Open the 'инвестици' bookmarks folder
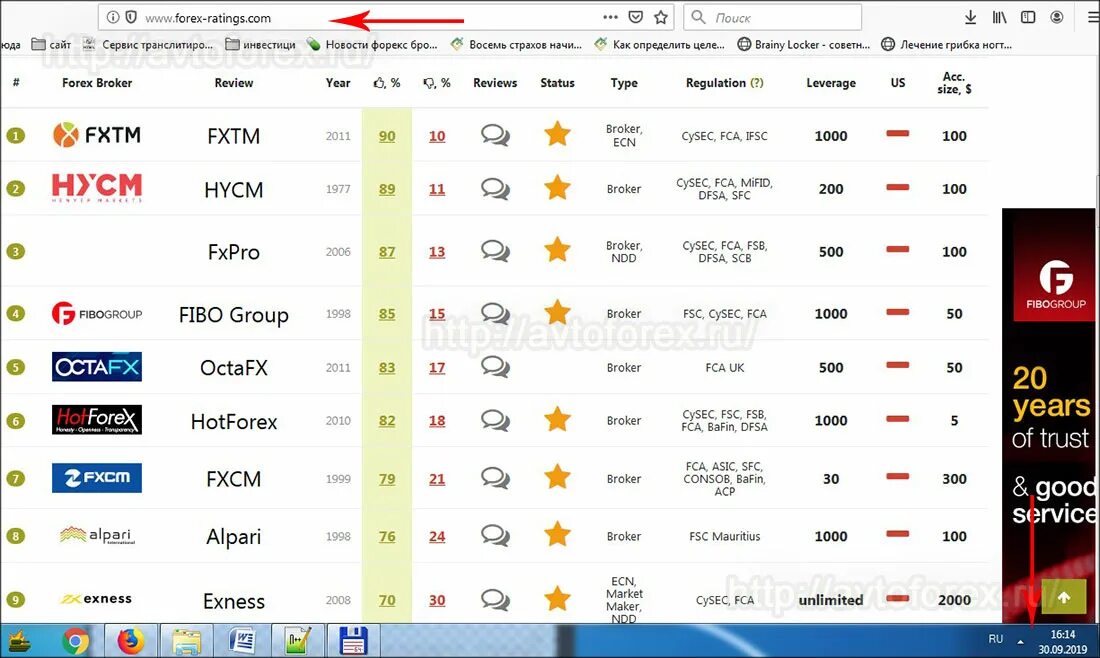Image resolution: width=1100 pixels, height=658 pixels. pos(260,44)
